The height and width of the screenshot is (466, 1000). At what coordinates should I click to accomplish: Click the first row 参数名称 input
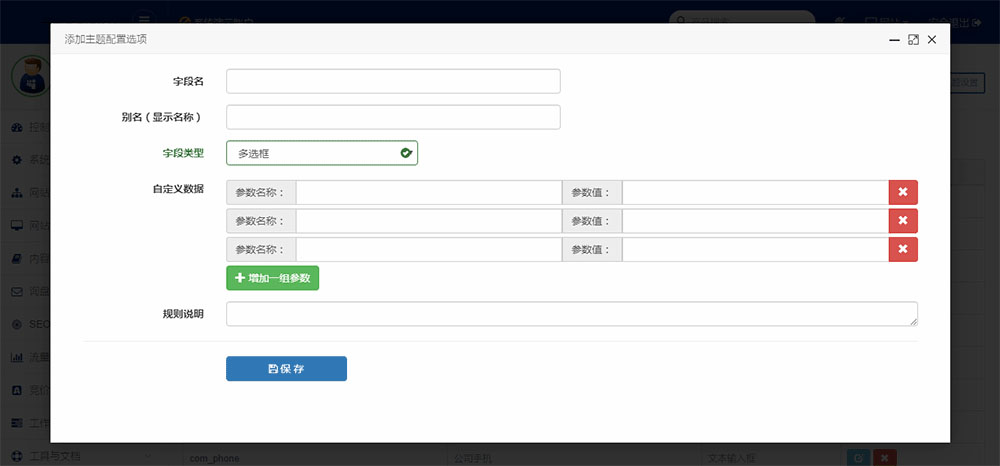[x=428, y=192]
